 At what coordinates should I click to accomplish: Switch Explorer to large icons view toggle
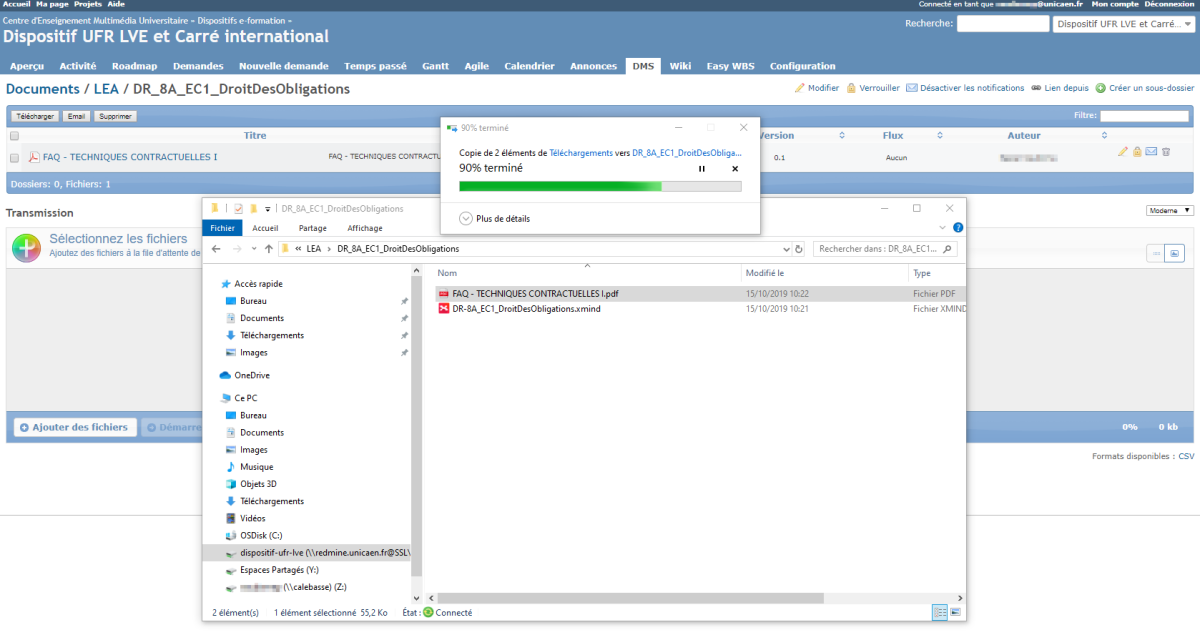[x=956, y=611]
